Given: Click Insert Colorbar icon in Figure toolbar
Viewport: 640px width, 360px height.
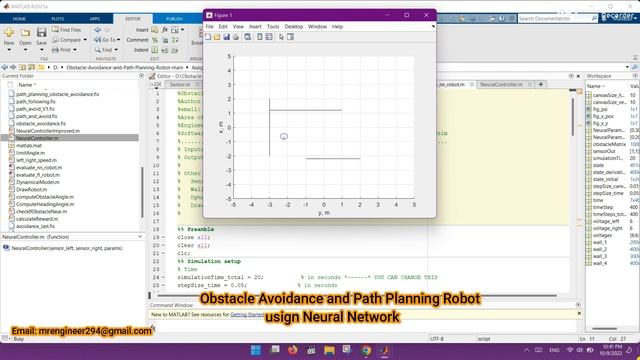Looking at the screenshot, I should point(260,37).
